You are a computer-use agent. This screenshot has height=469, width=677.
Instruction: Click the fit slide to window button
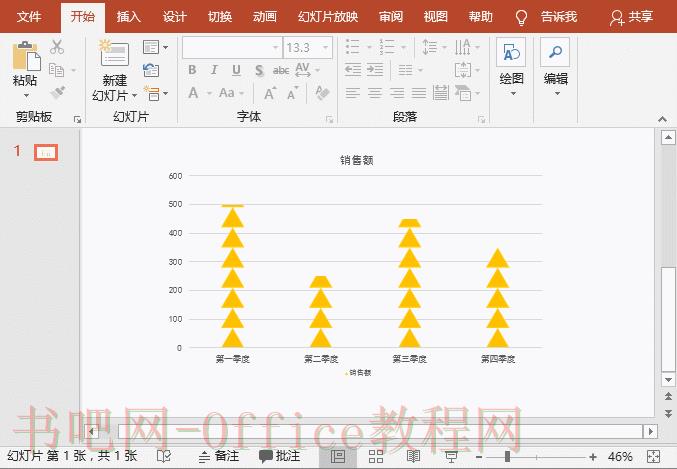click(654, 456)
